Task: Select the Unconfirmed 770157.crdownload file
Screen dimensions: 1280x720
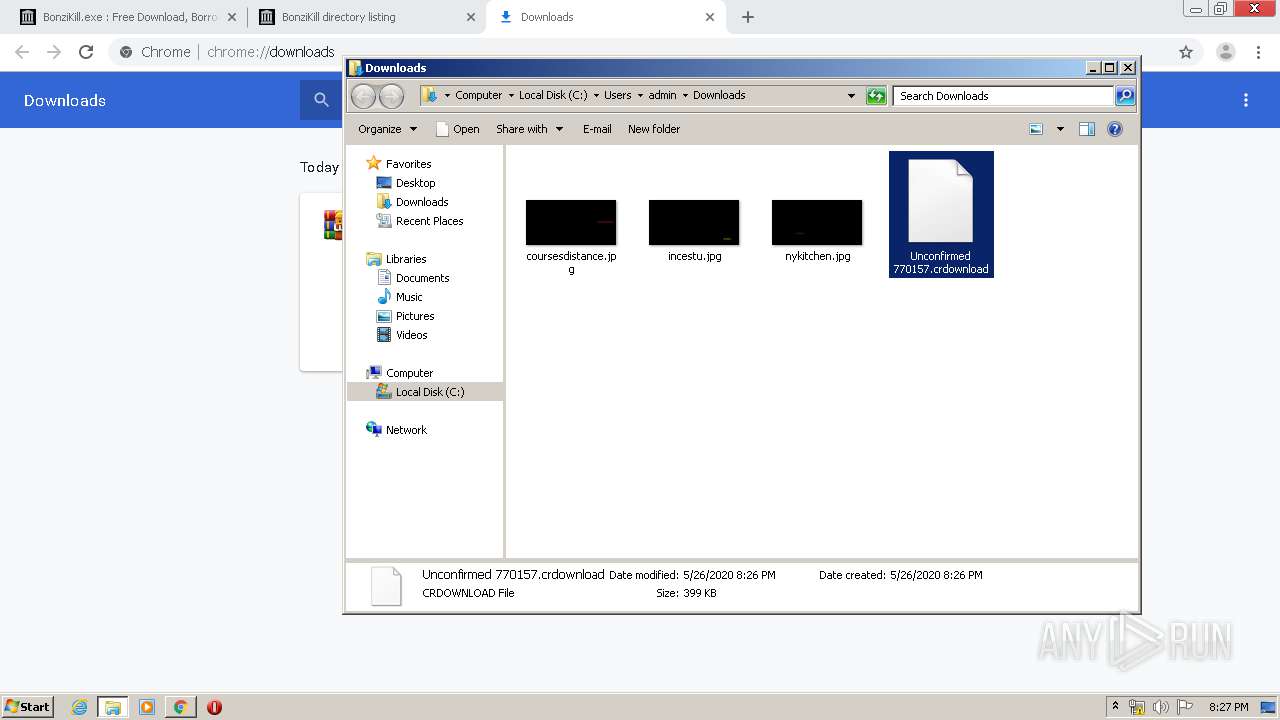Action: click(x=941, y=214)
